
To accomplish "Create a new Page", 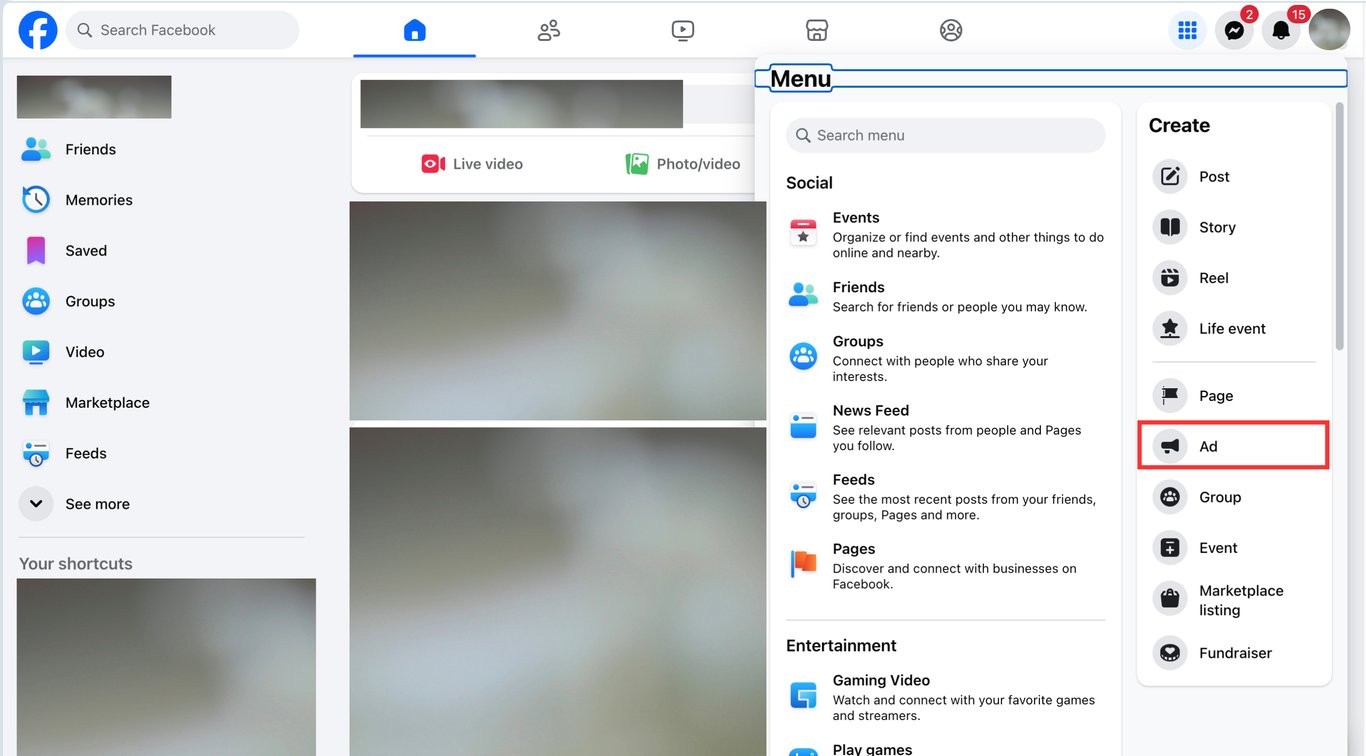I will 1234,396.
